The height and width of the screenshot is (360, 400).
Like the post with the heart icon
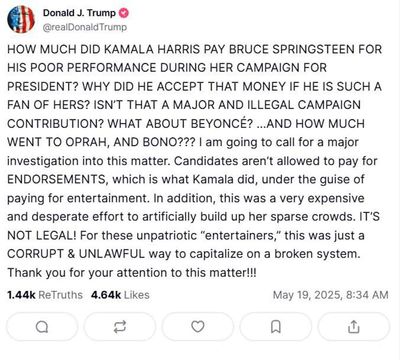(198, 327)
